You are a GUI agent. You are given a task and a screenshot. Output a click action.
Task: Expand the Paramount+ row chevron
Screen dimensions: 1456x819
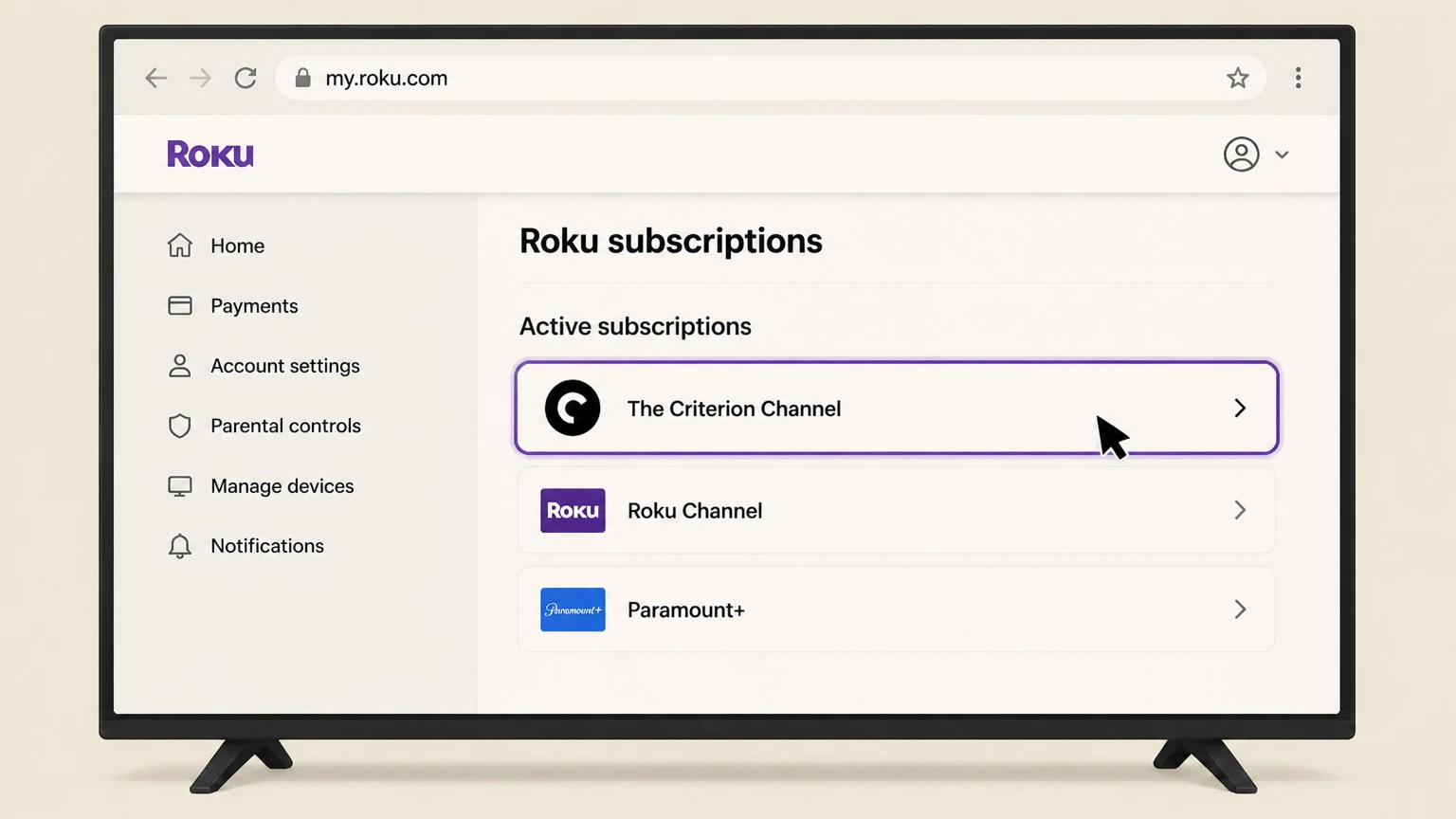(x=1240, y=610)
